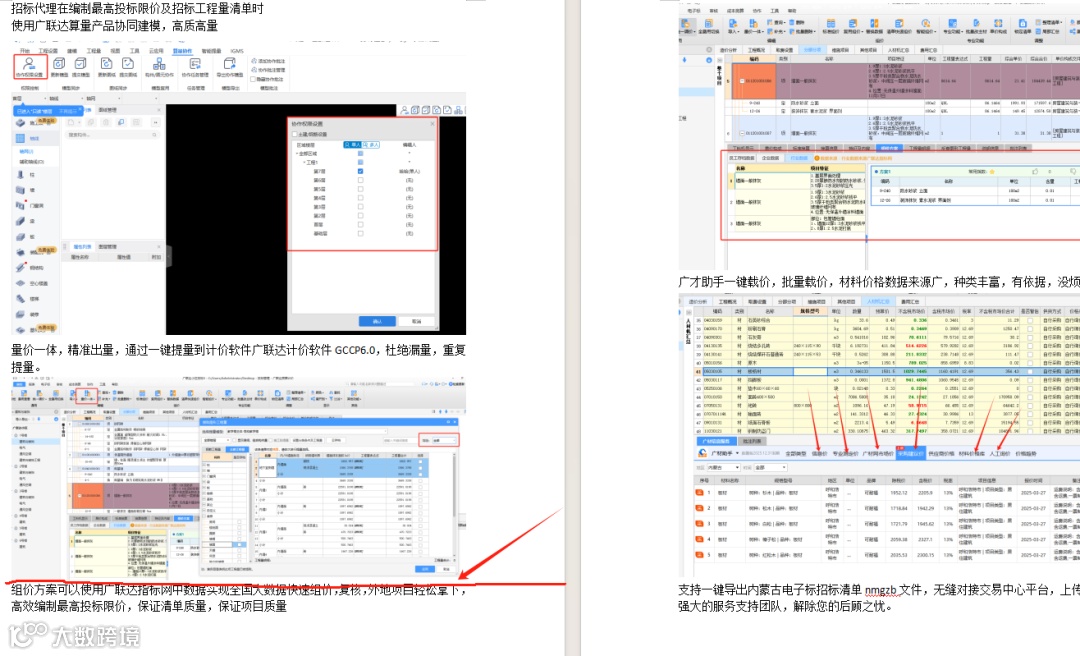This screenshot has width=1080, height=656.
Task: Click the blue confirm button in 量价一体 dialog
Action: click(x=424, y=569)
